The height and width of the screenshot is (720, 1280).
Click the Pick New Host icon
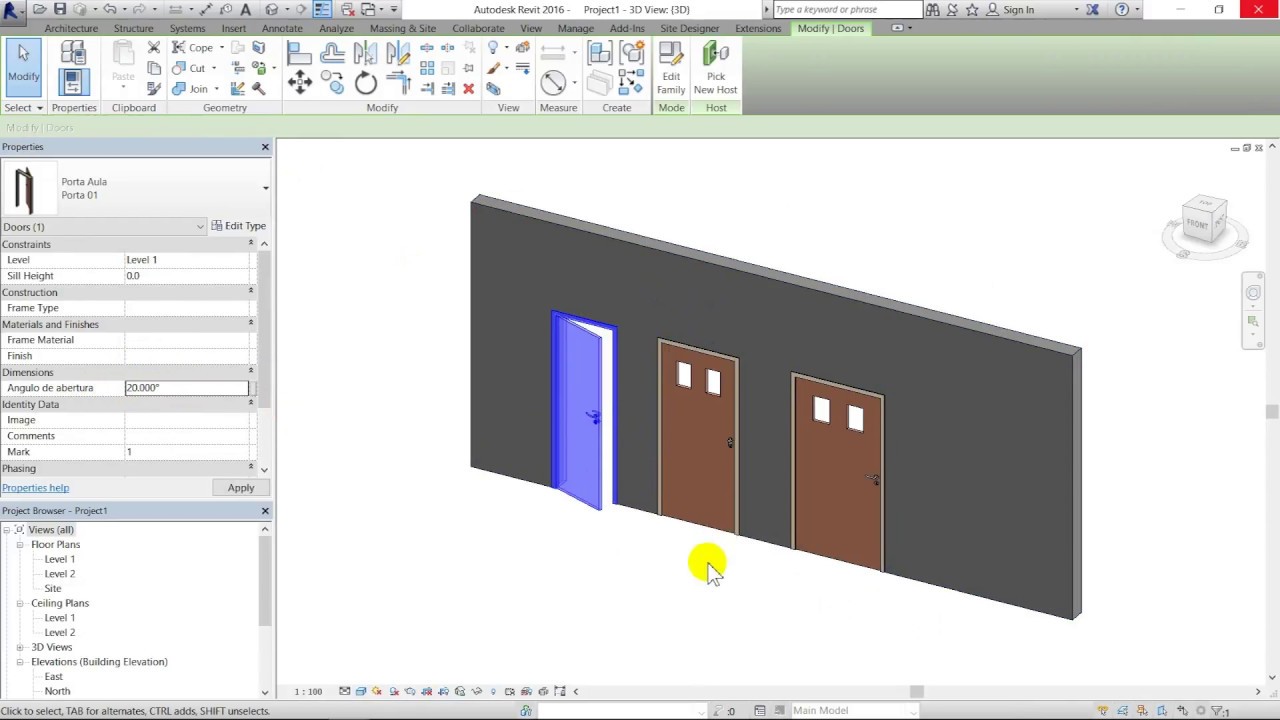[x=715, y=69]
